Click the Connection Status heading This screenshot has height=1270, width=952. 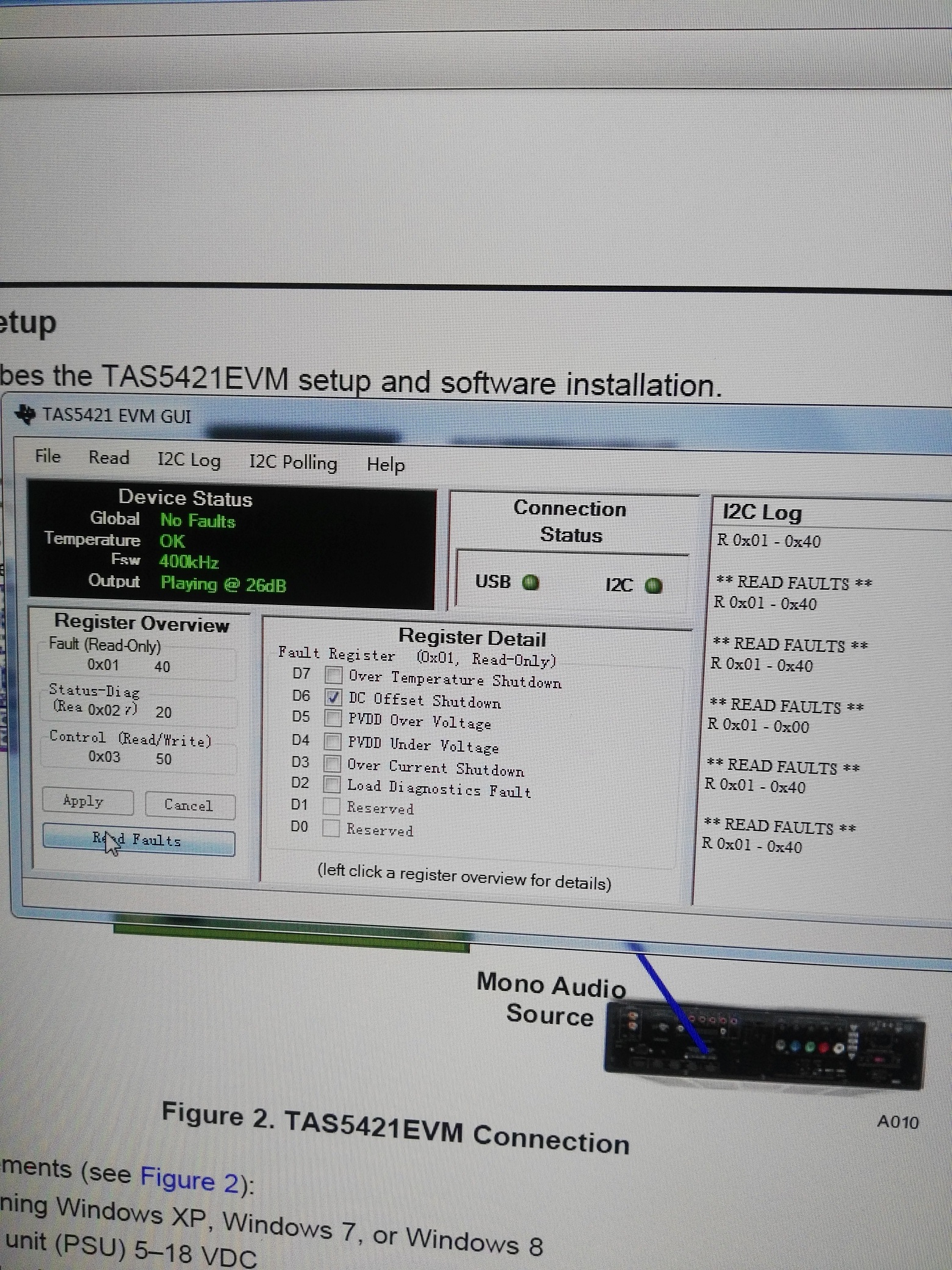coord(571,521)
